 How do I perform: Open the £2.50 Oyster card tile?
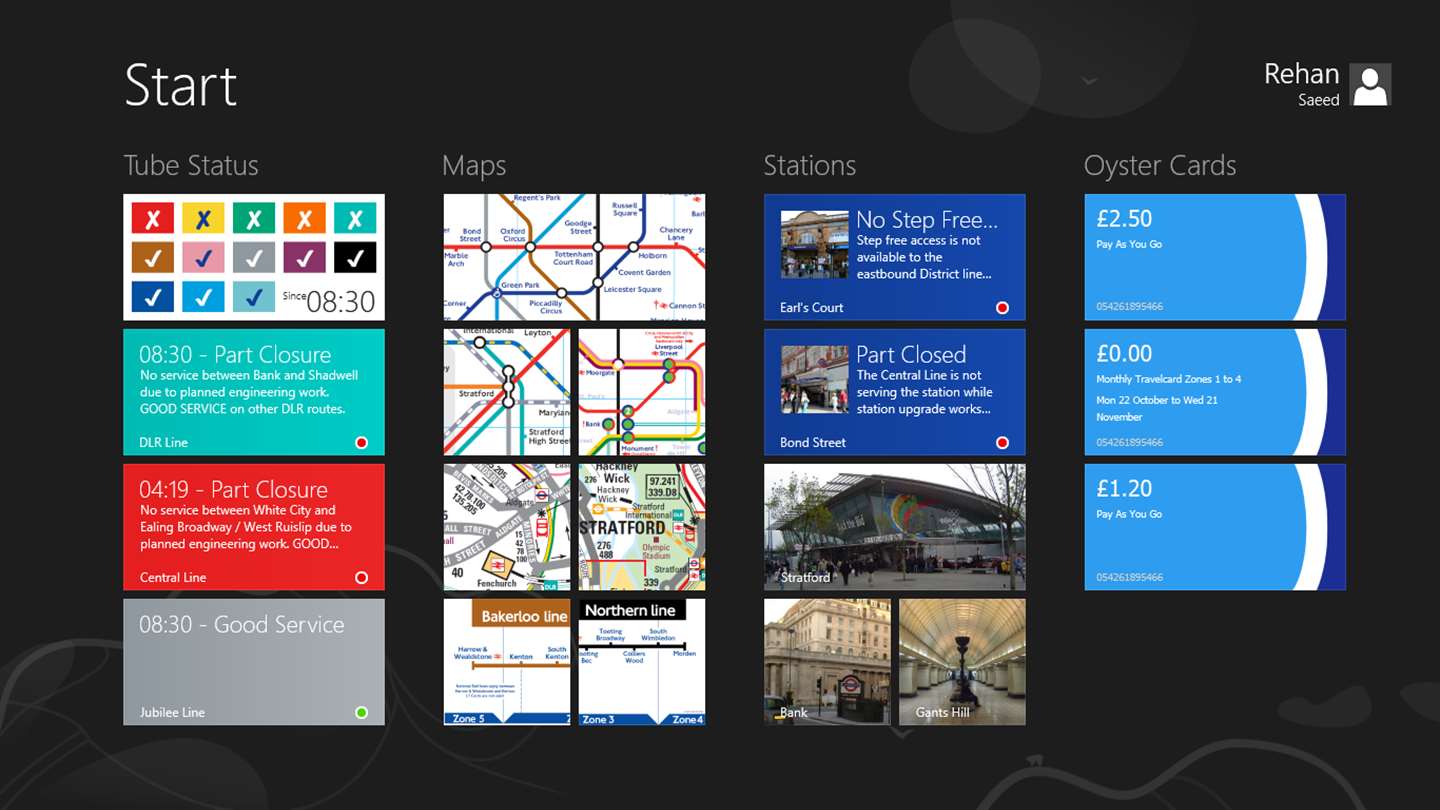[1215, 257]
